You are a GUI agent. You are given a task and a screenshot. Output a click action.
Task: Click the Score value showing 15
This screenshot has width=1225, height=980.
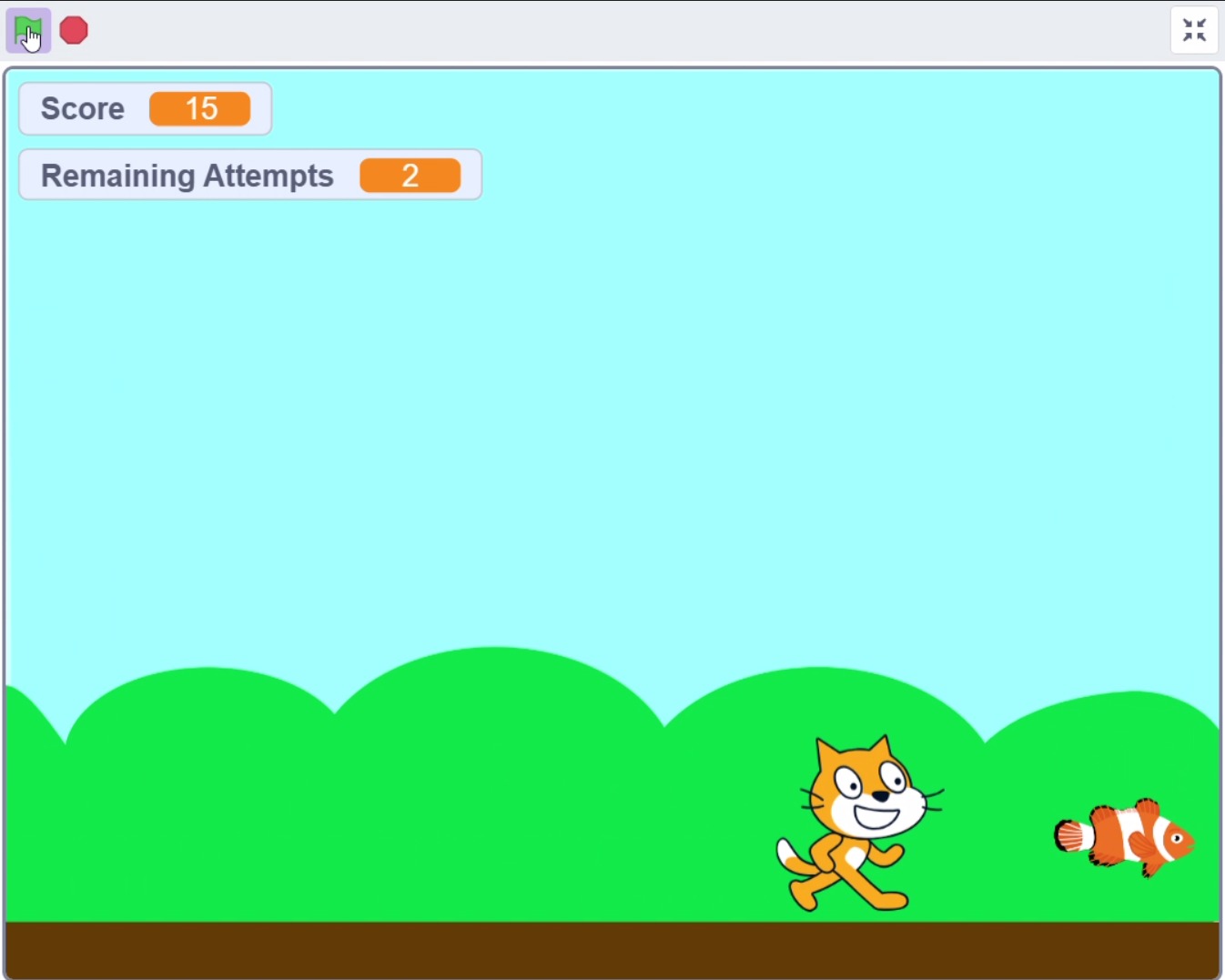point(200,108)
